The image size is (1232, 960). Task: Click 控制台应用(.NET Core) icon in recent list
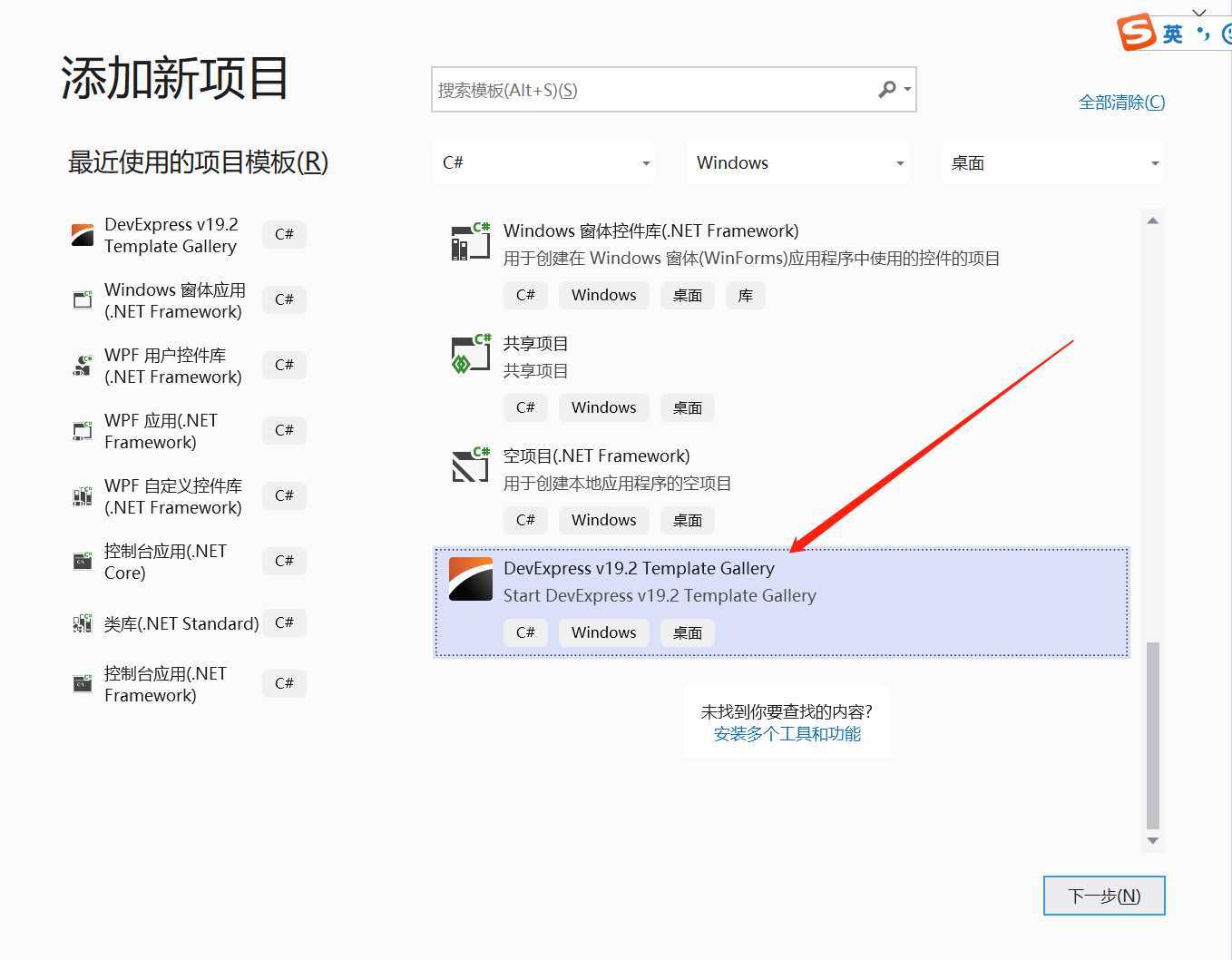point(83,562)
